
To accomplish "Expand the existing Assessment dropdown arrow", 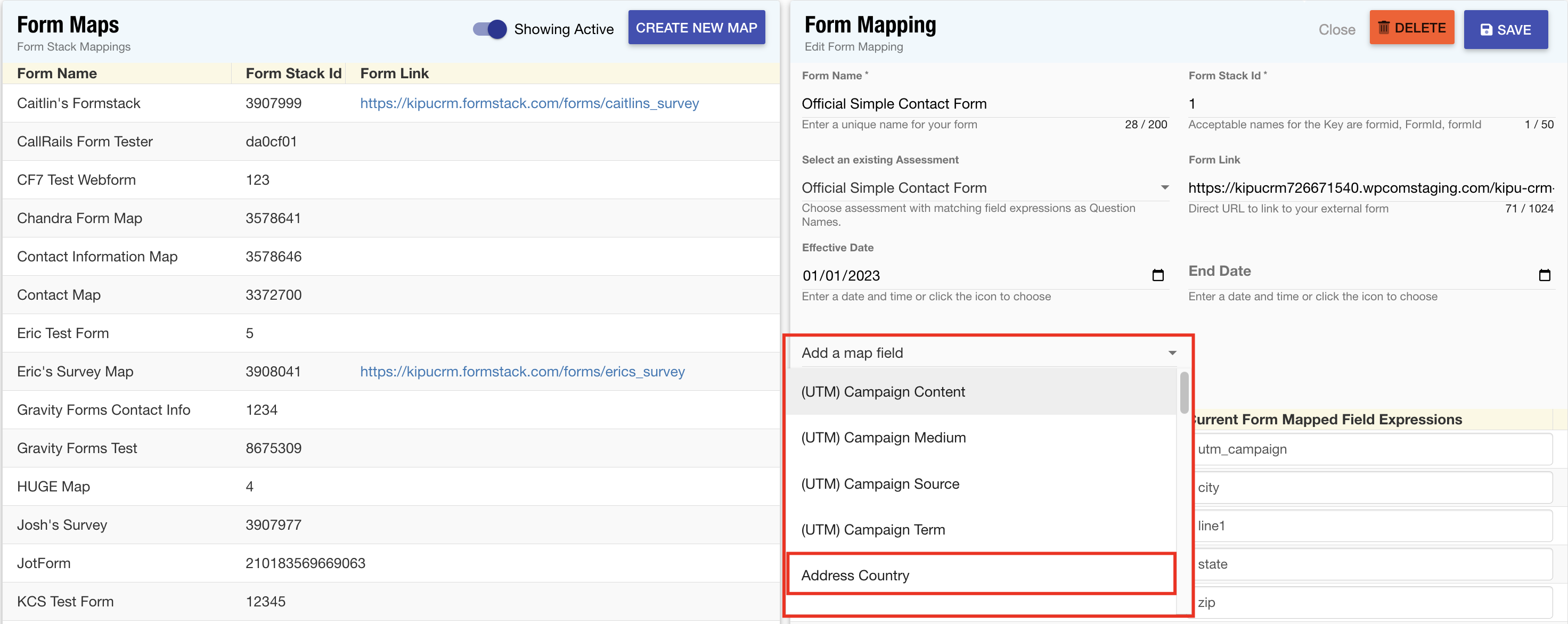I will pos(1164,188).
